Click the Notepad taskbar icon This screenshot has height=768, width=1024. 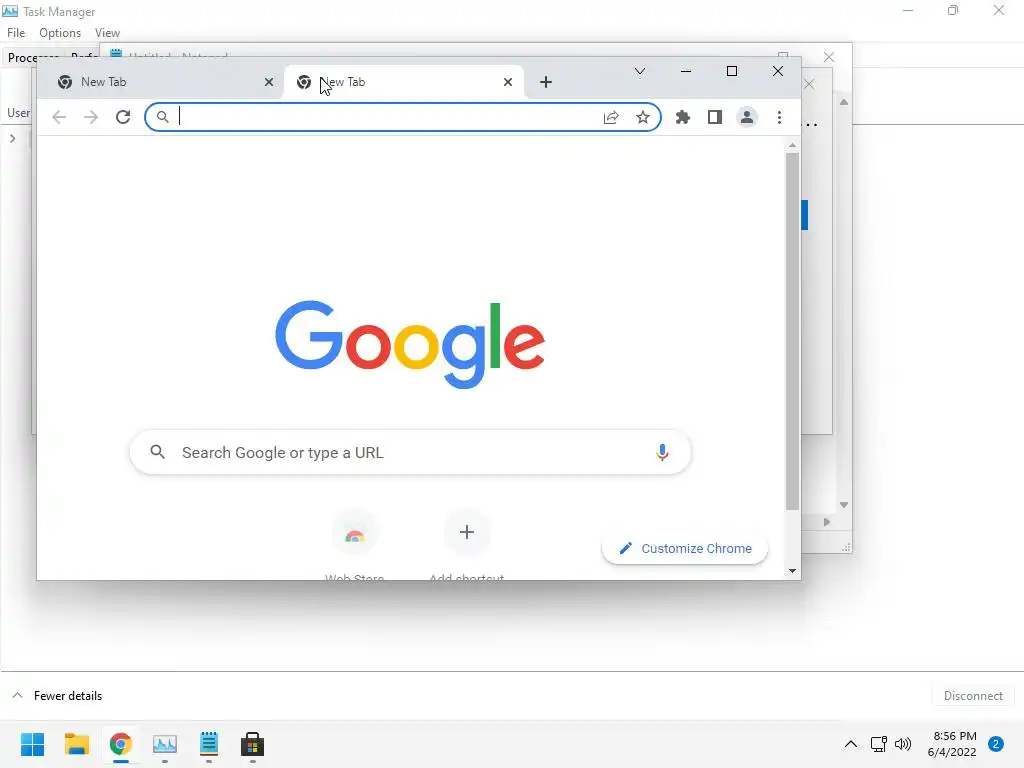(x=208, y=744)
